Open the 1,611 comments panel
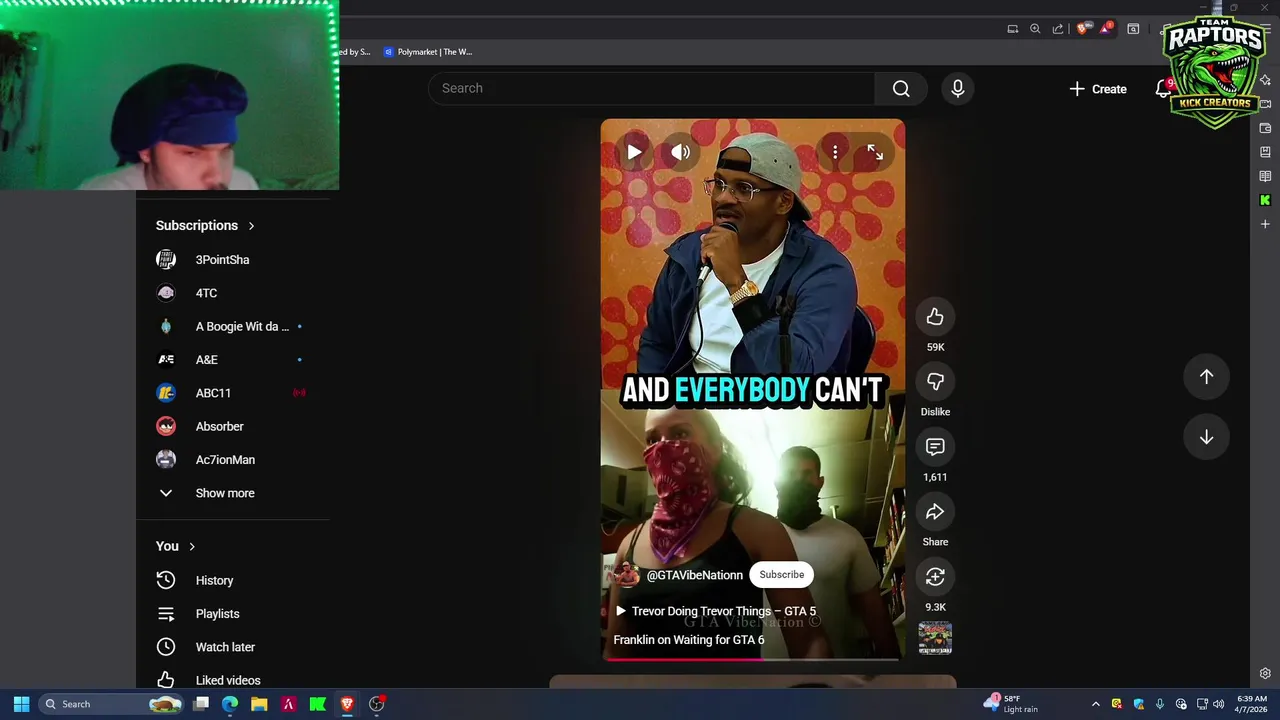The image size is (1280, 720). pos(935,447)
